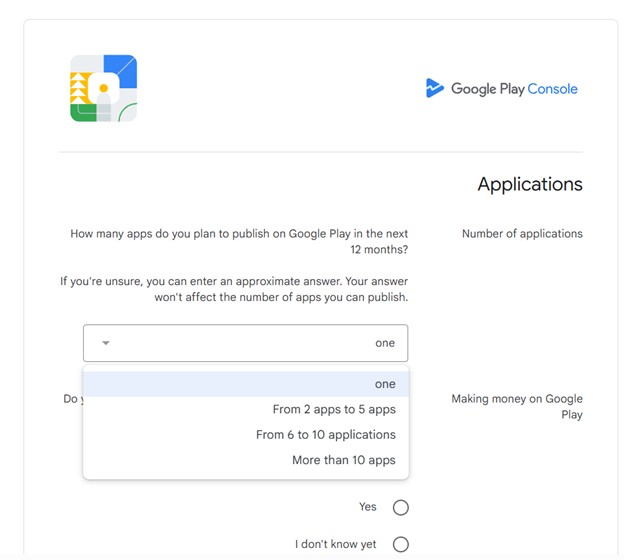The image size is (624, 560).
Task: Select the "I don't know yet" radio button
Action: click(x=401, y=545)
